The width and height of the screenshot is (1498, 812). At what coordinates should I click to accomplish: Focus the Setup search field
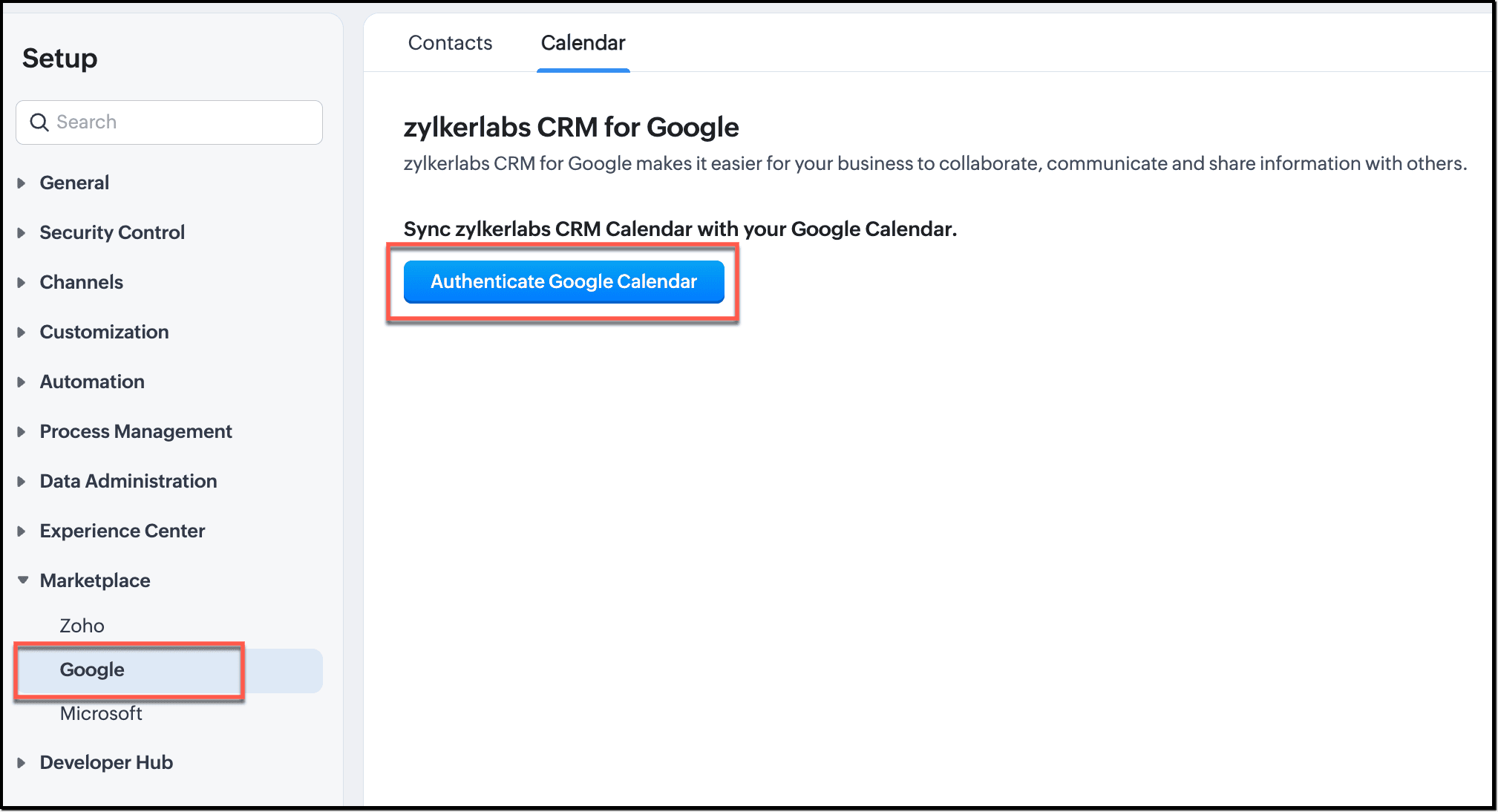pyautogui.click(x=169, y=122)
